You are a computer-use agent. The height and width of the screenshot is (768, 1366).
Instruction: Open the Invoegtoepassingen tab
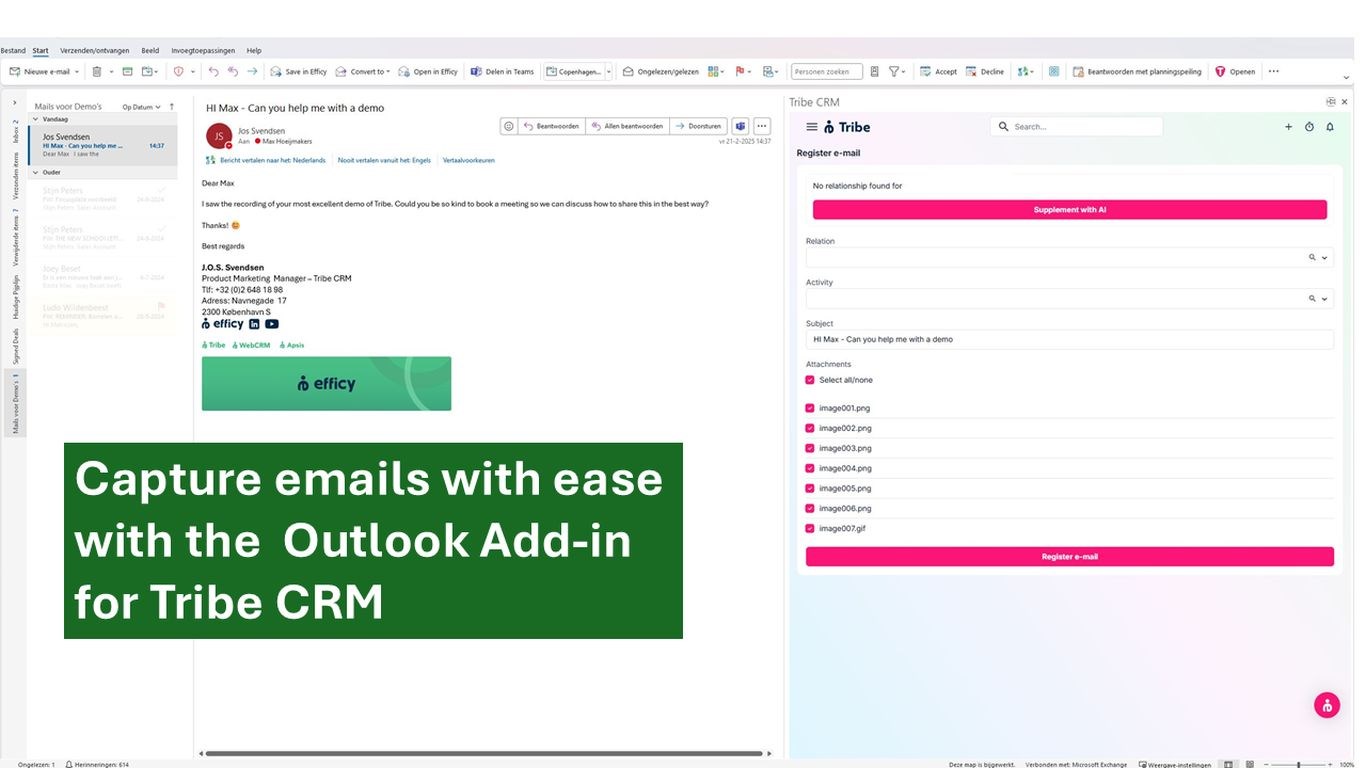(x=203, y=50)
